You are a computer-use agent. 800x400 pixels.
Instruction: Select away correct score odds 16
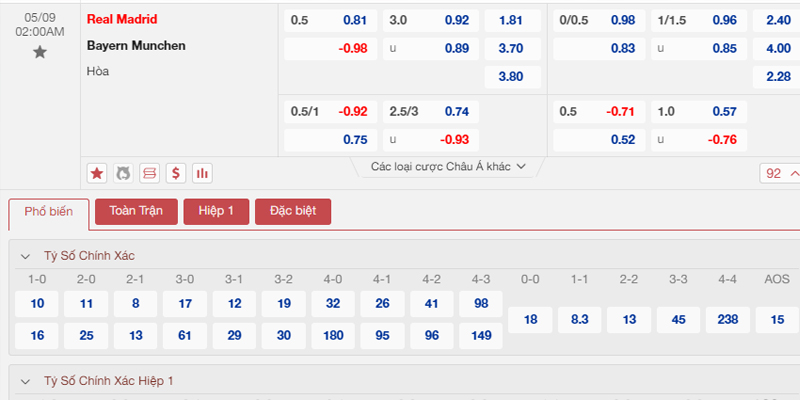(37, 336)
